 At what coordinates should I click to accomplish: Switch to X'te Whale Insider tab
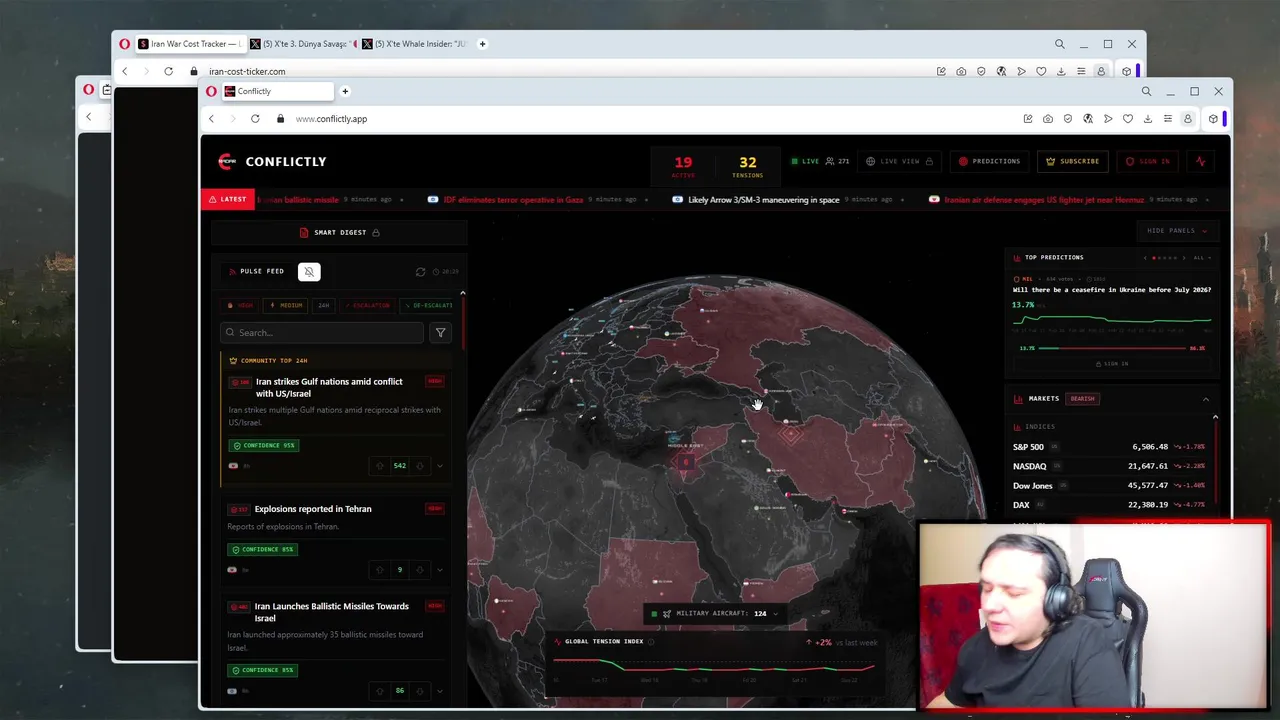(x=413, y=44)
